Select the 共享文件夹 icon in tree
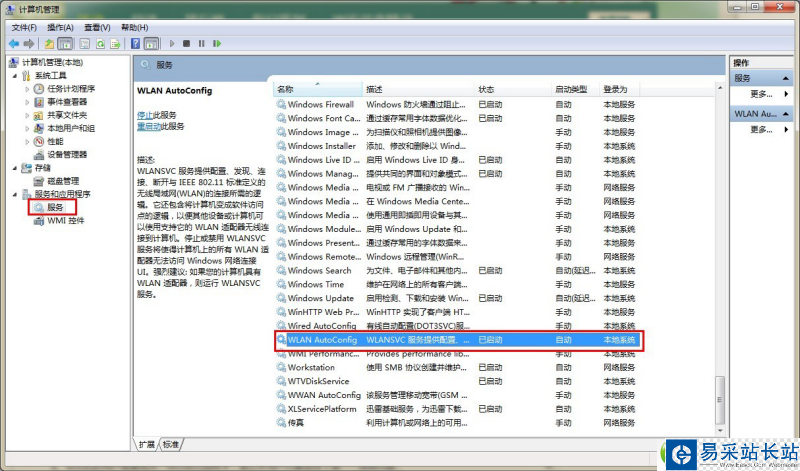Image resolution: width=800 pixels, height=471 pixels. pyautogui.click(x=39, y=115)
